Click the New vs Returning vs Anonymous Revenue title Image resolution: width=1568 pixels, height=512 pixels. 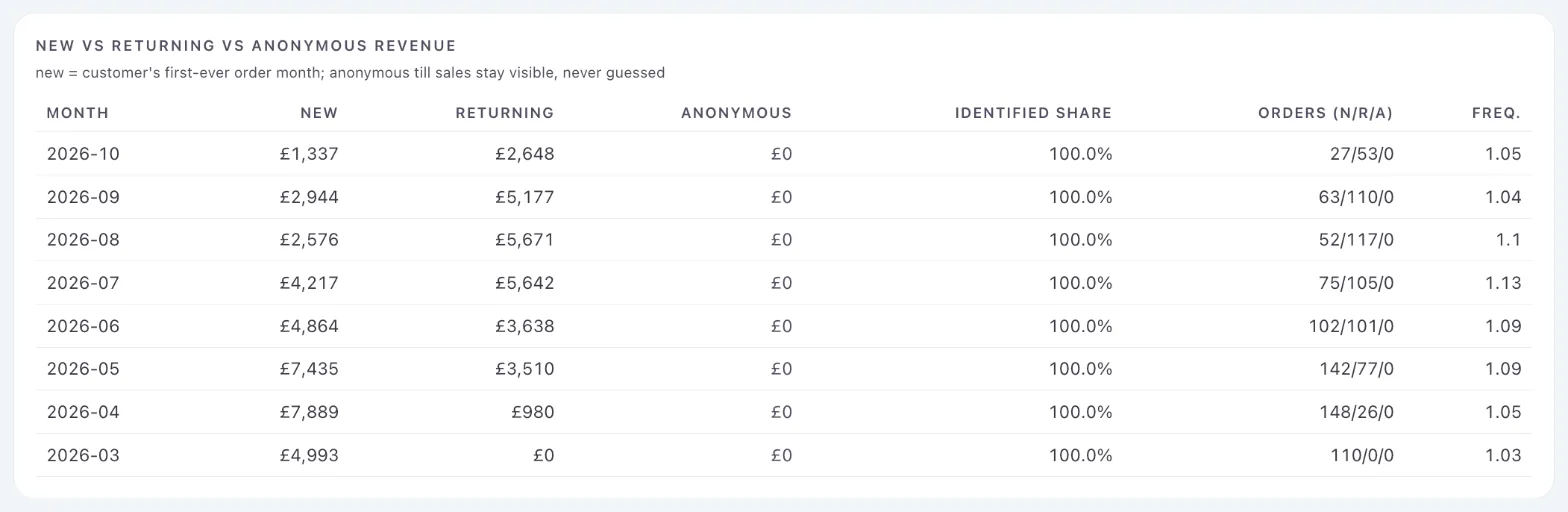246,46
